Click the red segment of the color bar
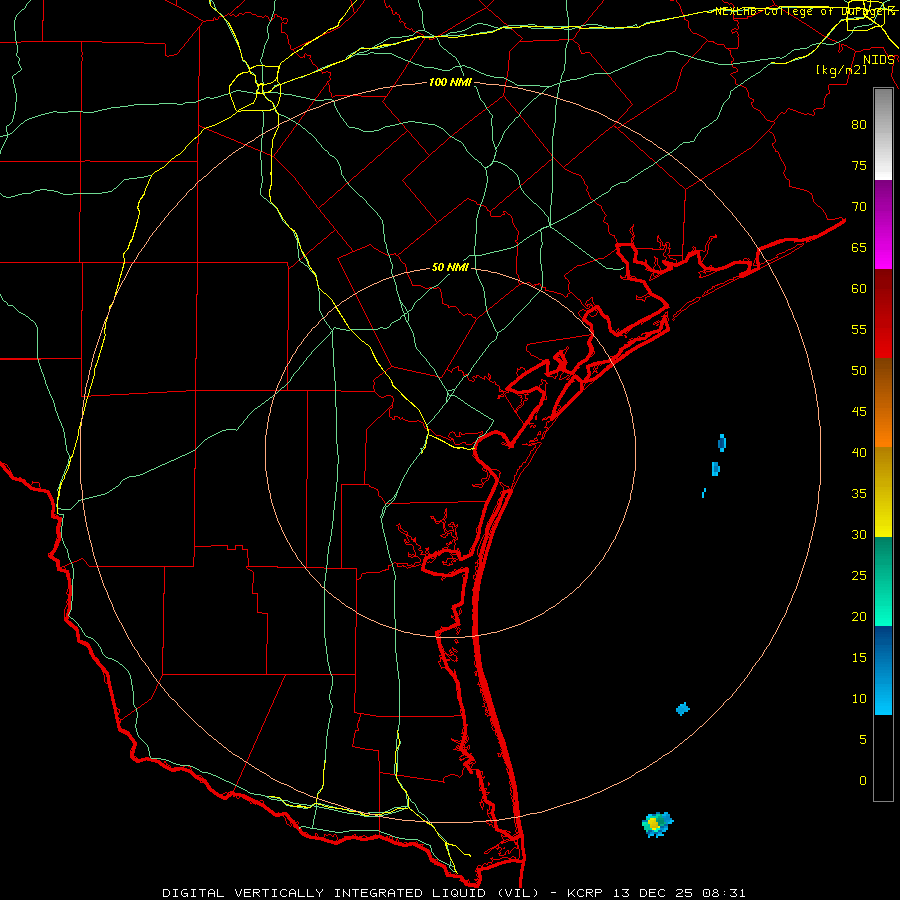 pos(883,313)
